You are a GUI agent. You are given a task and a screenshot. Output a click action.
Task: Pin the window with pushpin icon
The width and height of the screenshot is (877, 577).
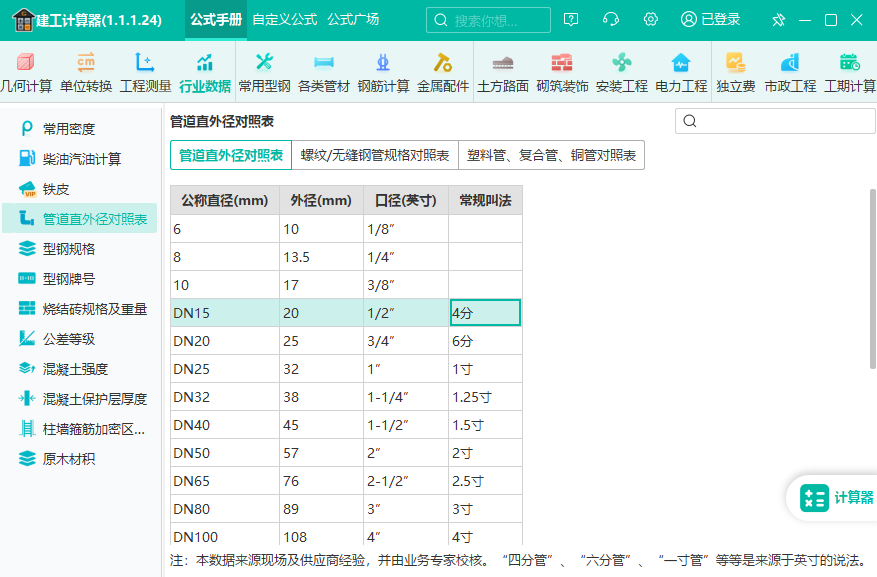(779, 21)
